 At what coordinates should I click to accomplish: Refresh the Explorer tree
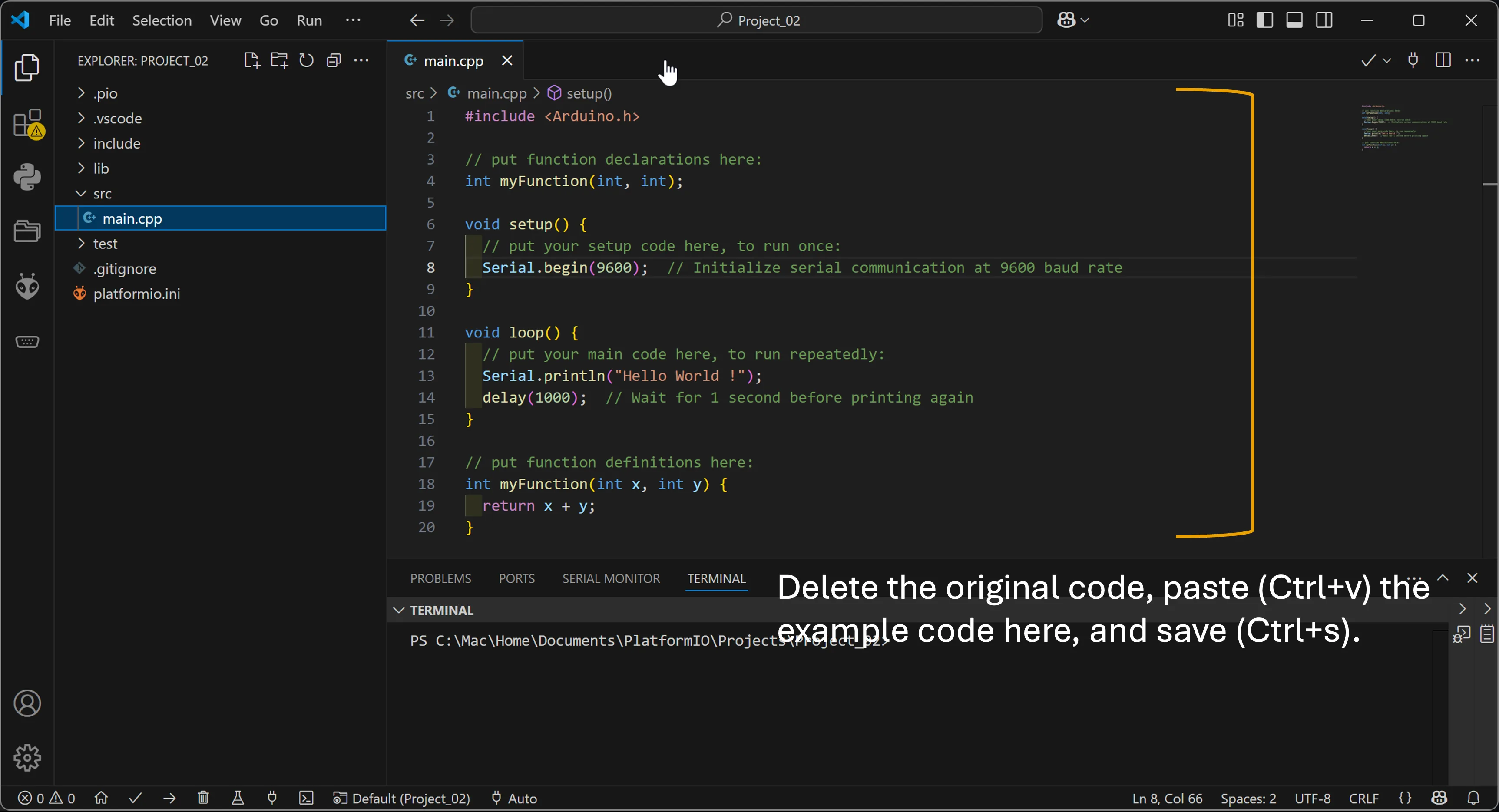(x=306, y=60)
